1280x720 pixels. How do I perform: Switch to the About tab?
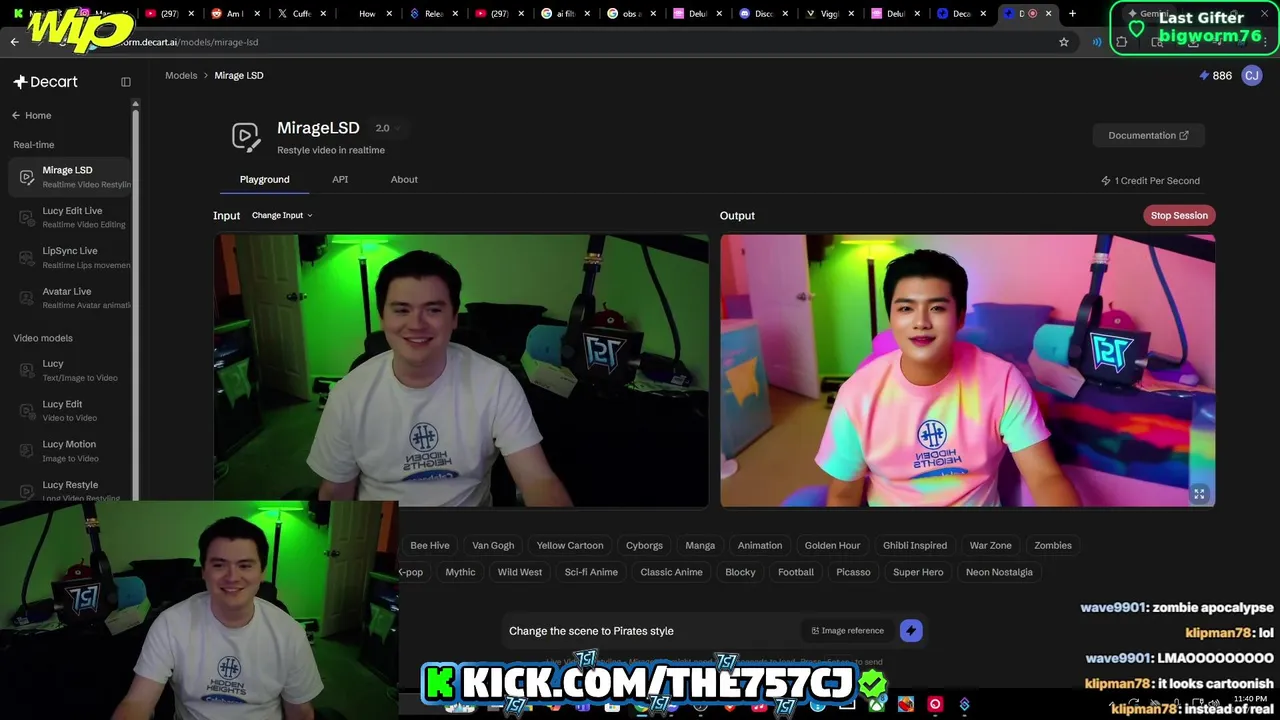[404, 180]
